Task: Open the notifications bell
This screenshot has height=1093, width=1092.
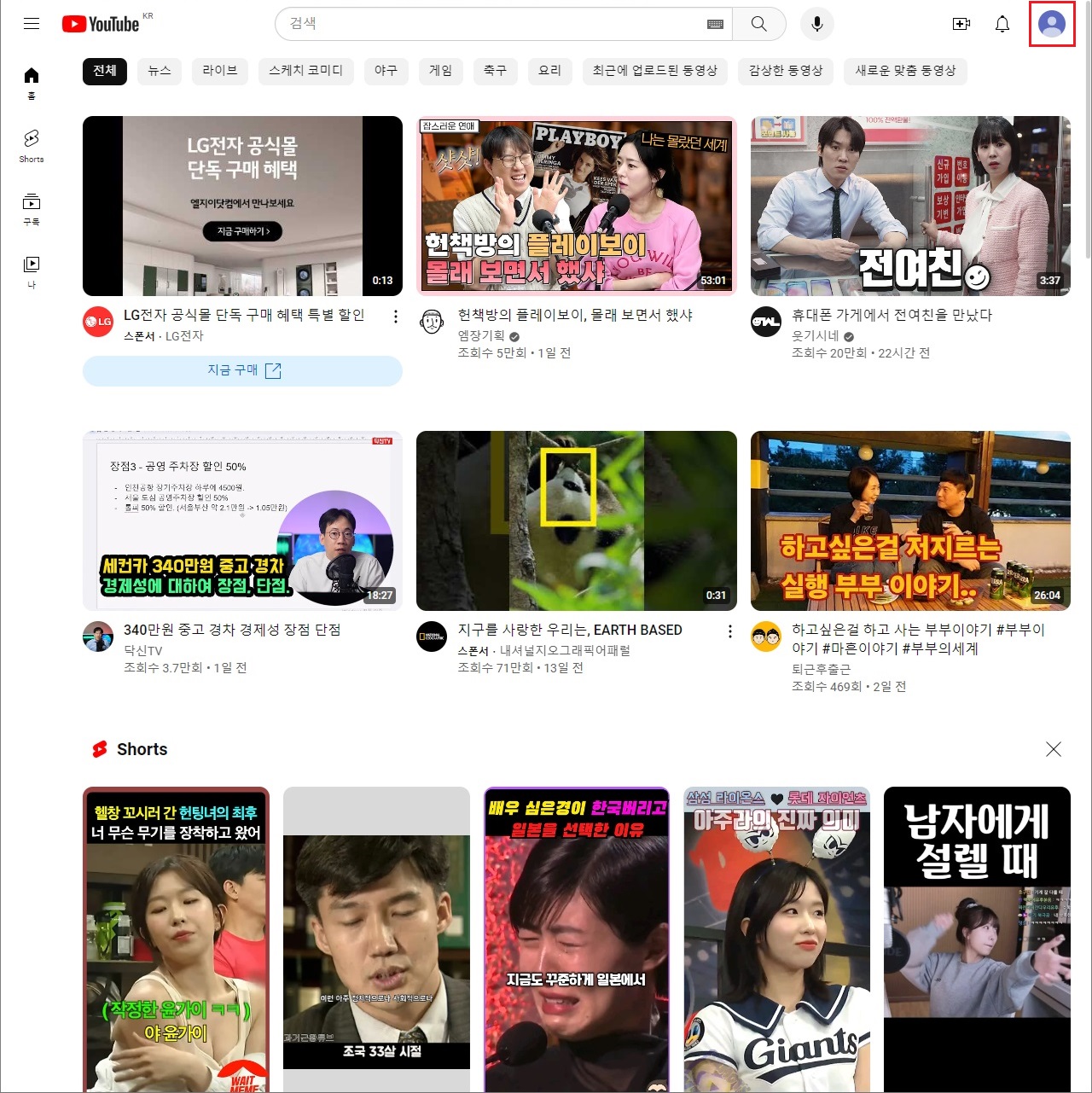Action: click(1002, 24)
